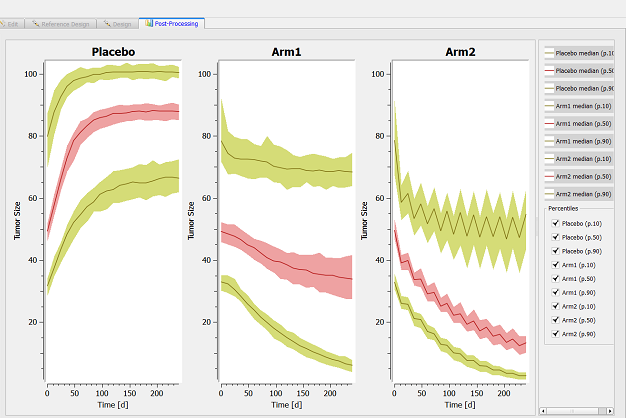Uncheck the Arm2 (p.10) percentile checkbox
Viewport: 626px width, 418px height.
click(x=556, y=305)
